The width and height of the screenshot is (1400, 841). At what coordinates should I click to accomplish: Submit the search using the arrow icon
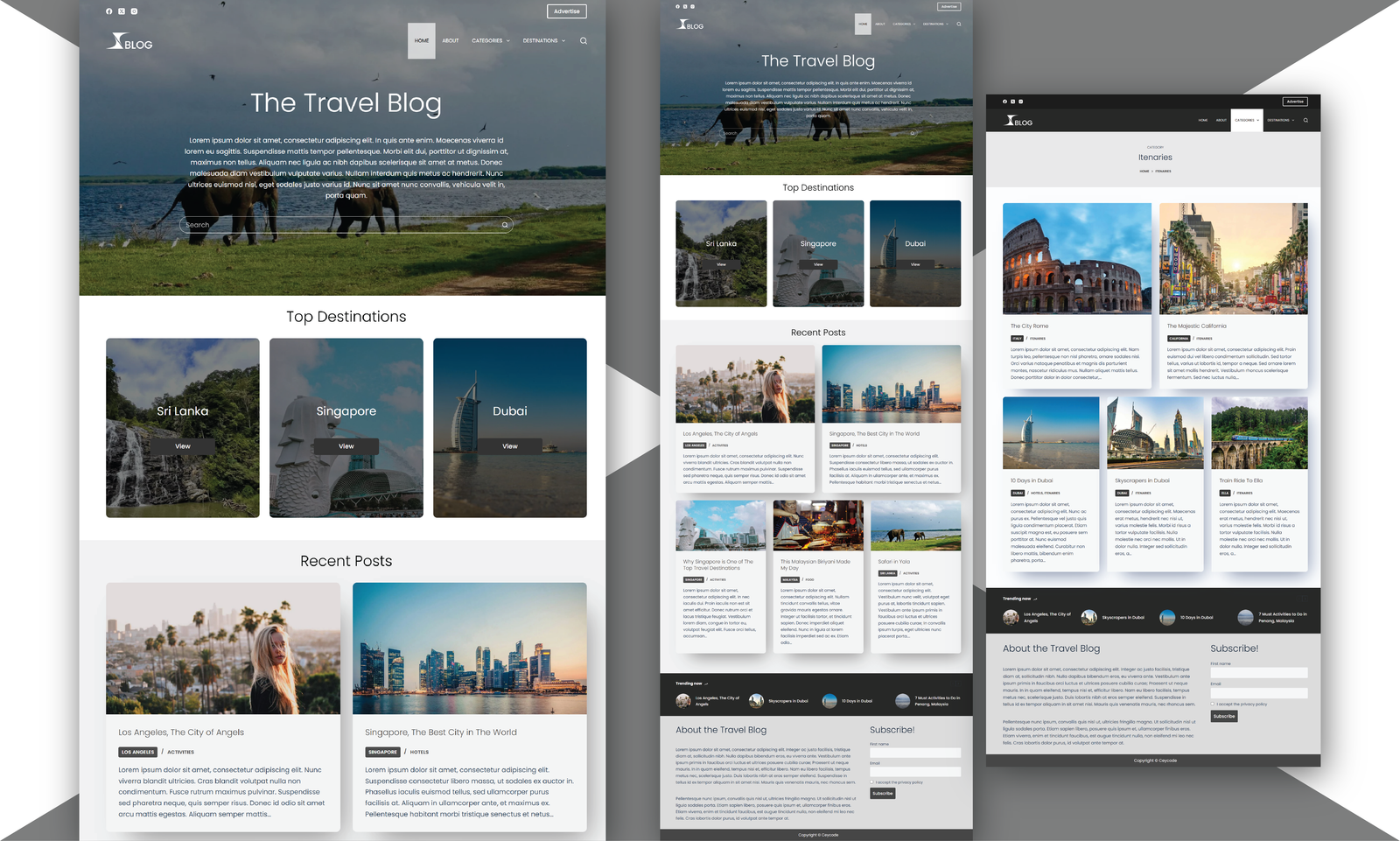[x=505, y=225]
